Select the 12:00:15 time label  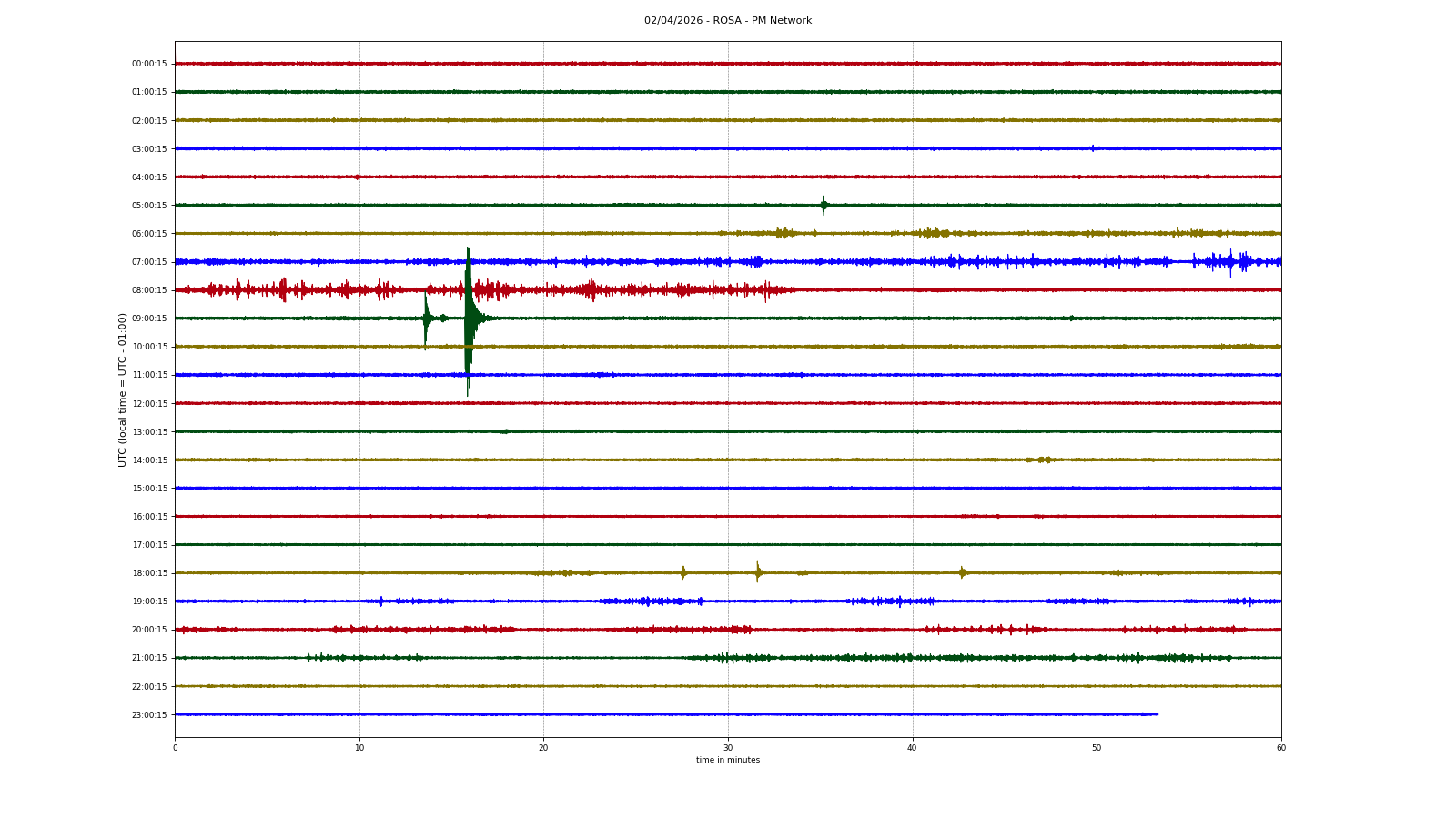[149, 404]
